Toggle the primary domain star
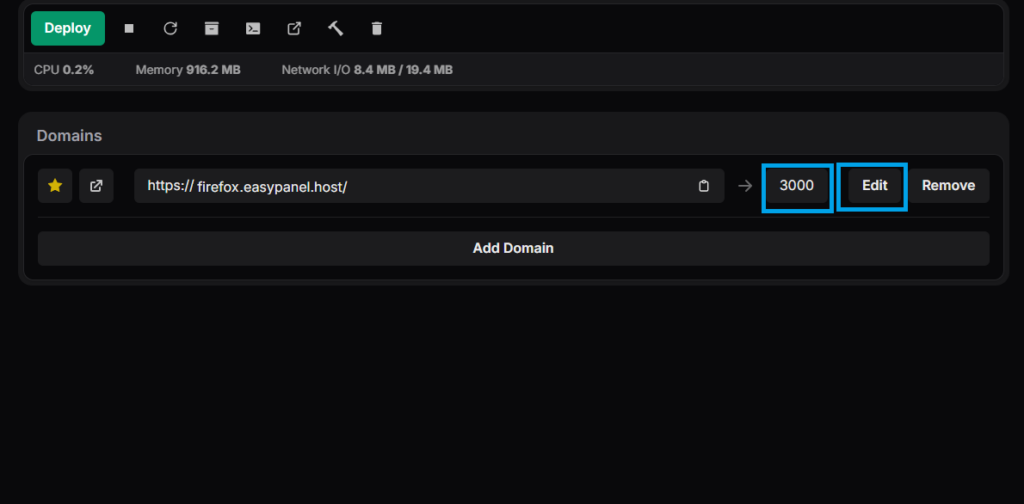Screen dimensions: 1024x504 pyautogui.click(x=55, y=186)
